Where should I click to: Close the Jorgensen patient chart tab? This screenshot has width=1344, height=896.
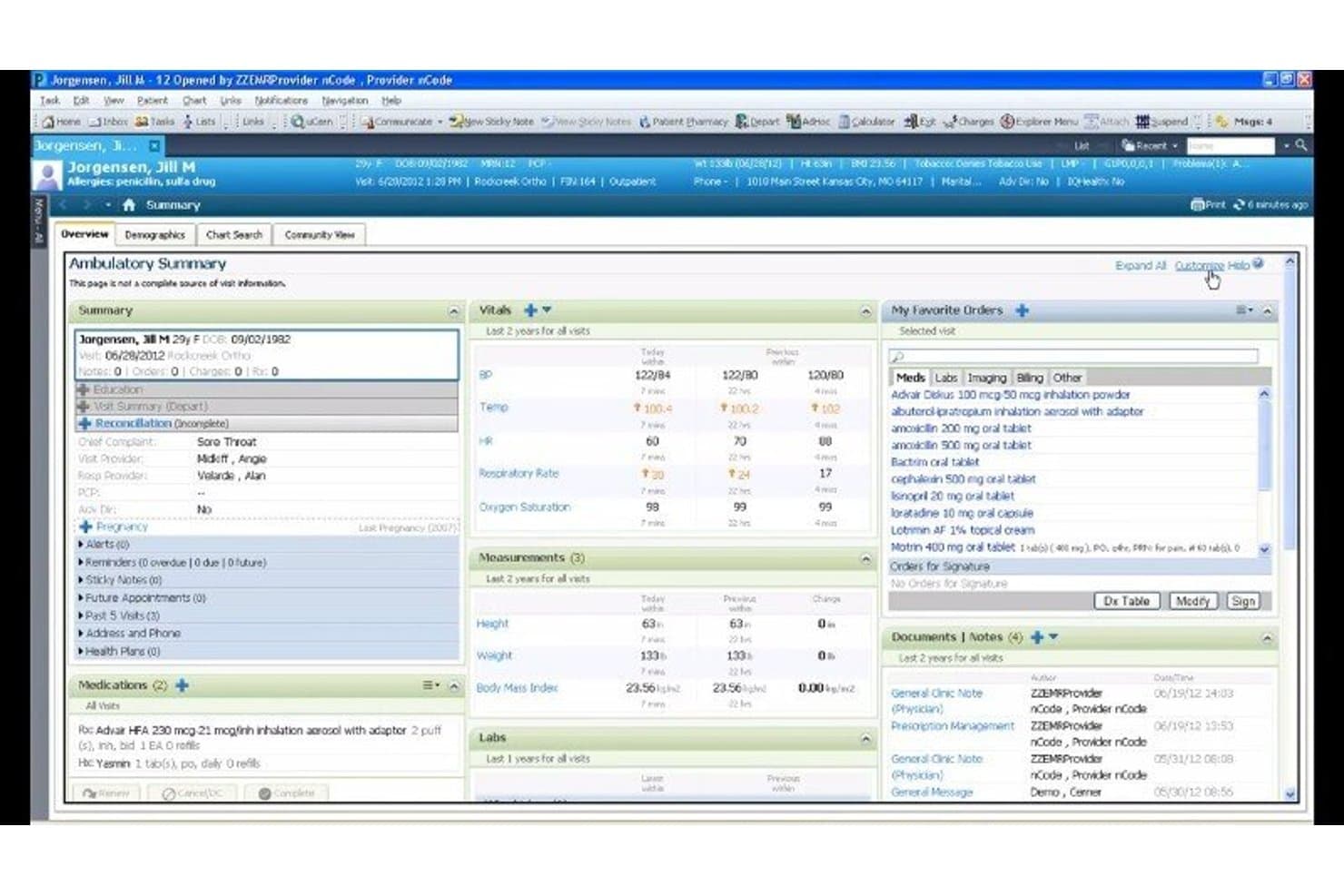tap(154, 145)
